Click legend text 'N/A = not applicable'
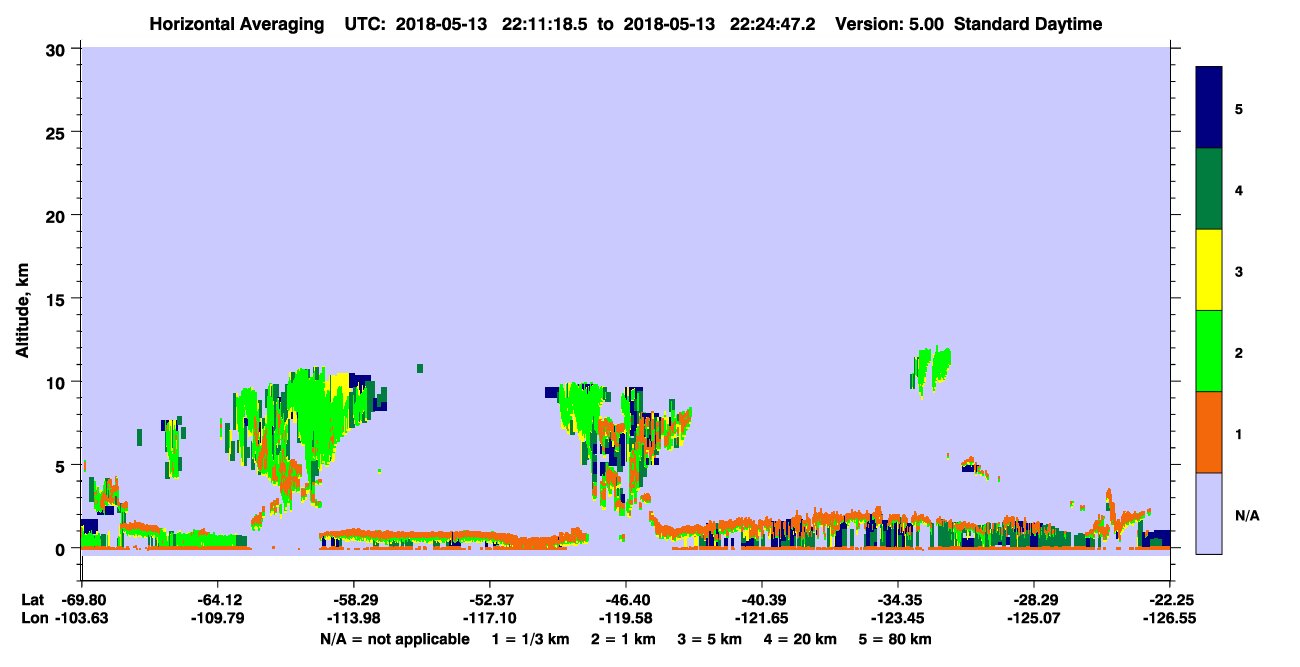1300x667 pixels. [394, 639]
